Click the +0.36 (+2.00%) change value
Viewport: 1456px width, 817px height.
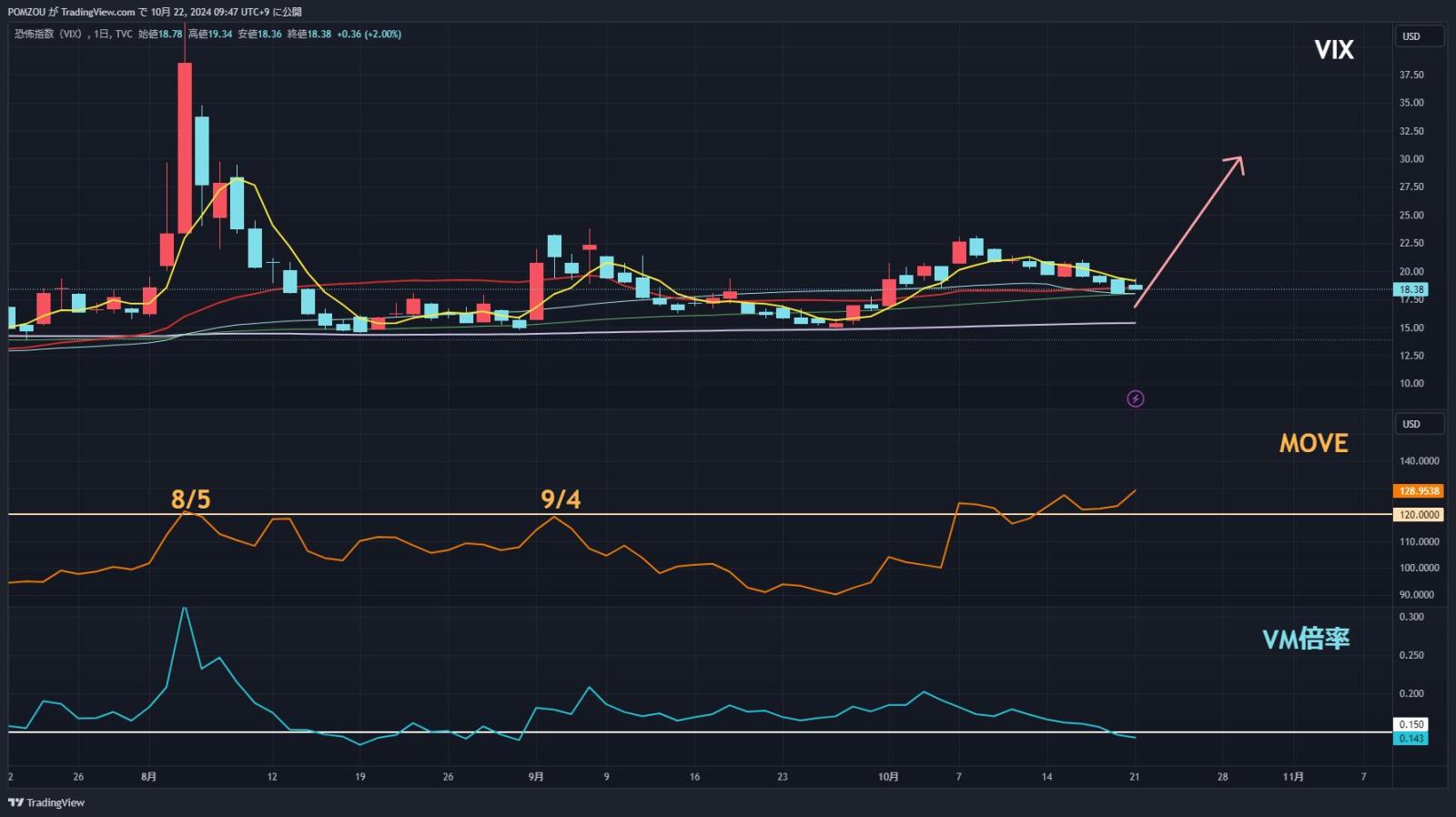369,34
